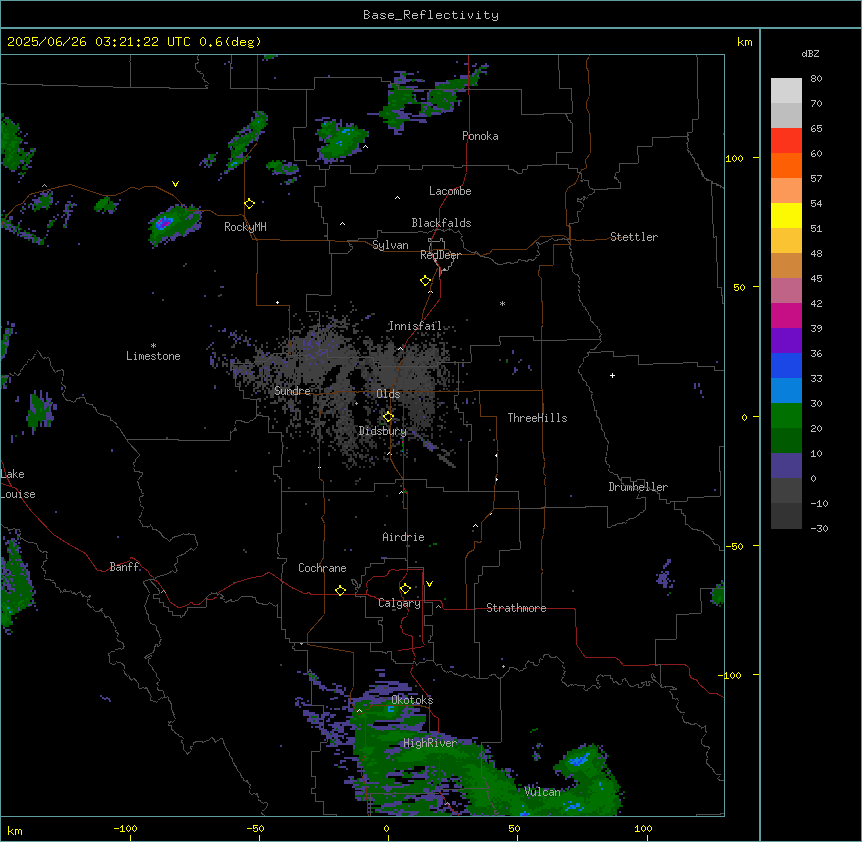Click the Calgary label

pos(399,603)
